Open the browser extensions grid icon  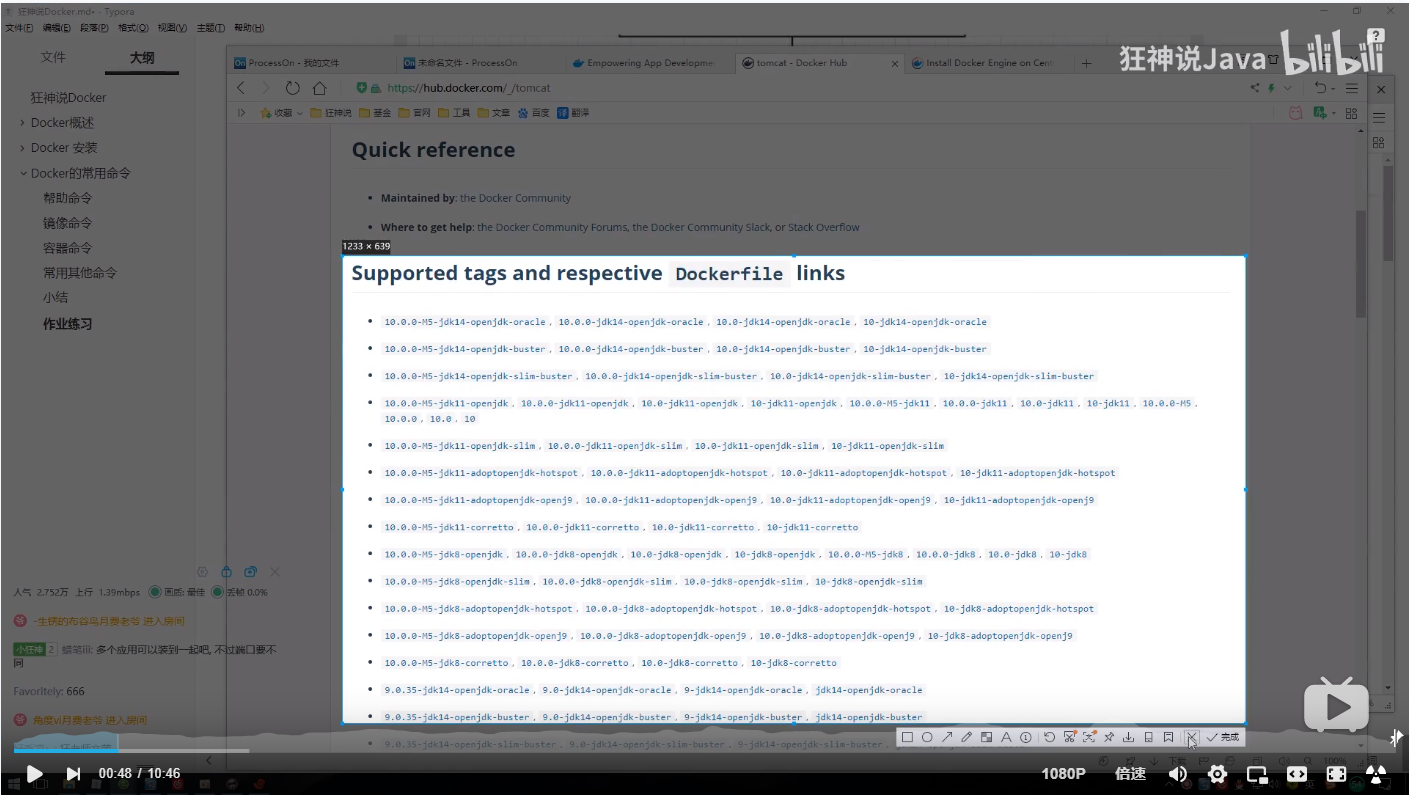coord(1351,113)
